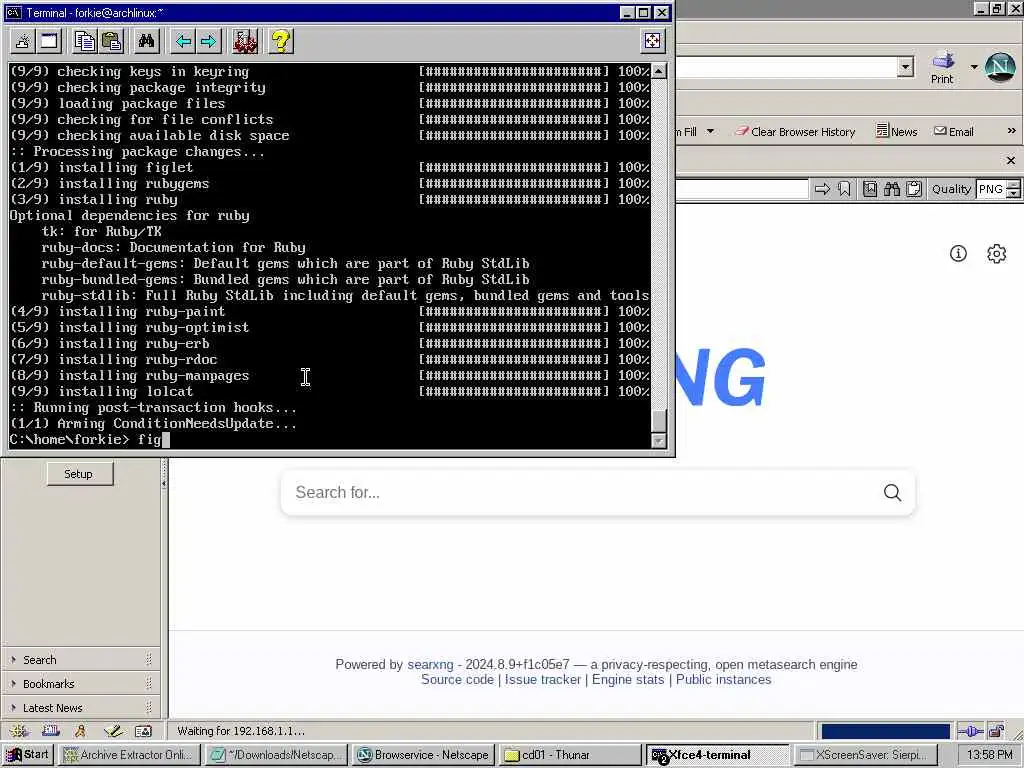Click the Clear Browser History button
Viewport: 1024px width, 768px height.
point(795,131)
